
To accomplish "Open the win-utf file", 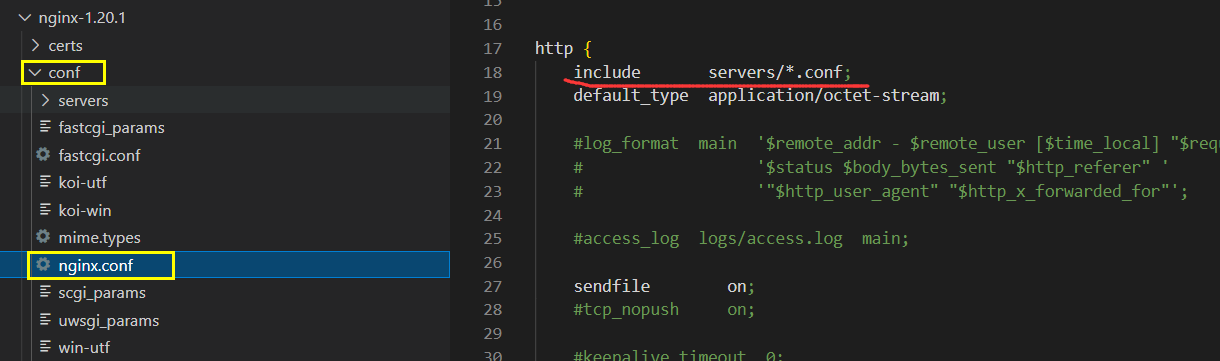I will click(x=84, y=348).
